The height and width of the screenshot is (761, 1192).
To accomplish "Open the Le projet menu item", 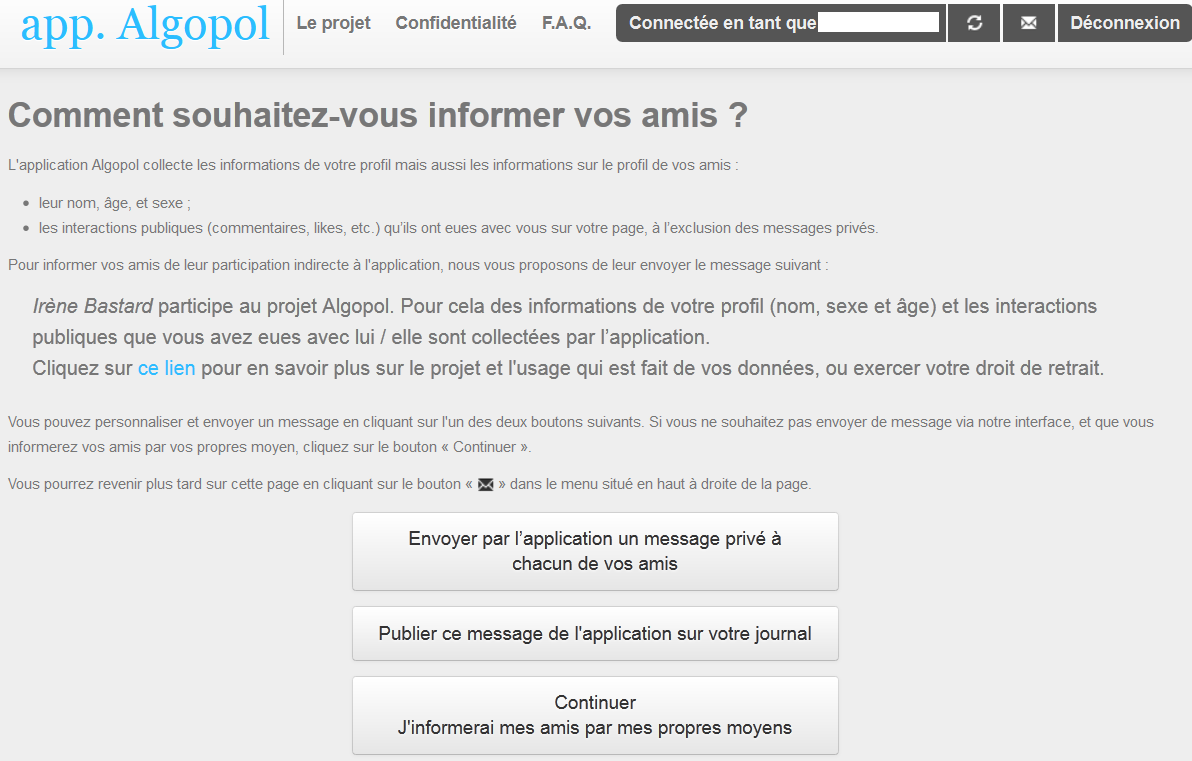I will click(333, 23).
